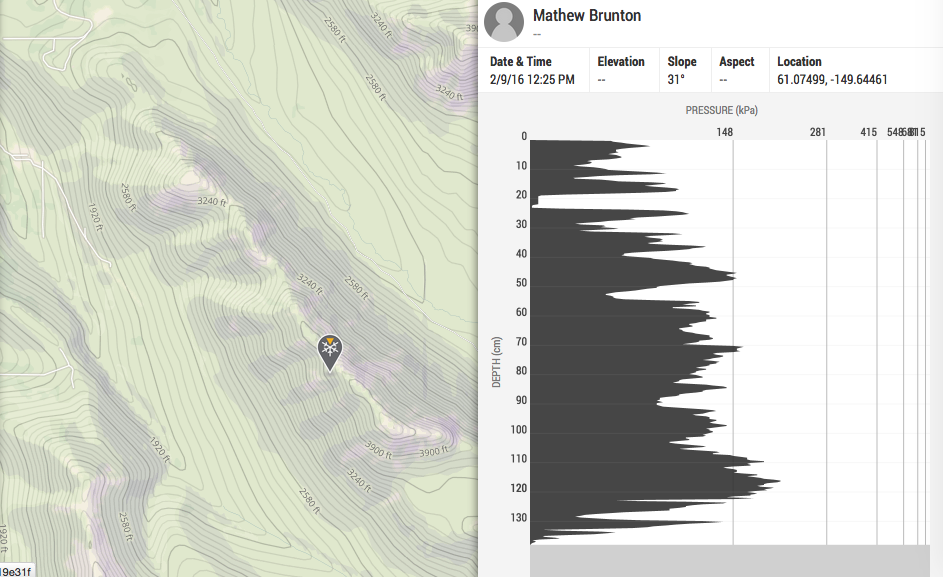Screen dimensions: 943x577
Task: Click the Elevation field header
Action: [621, 61]
